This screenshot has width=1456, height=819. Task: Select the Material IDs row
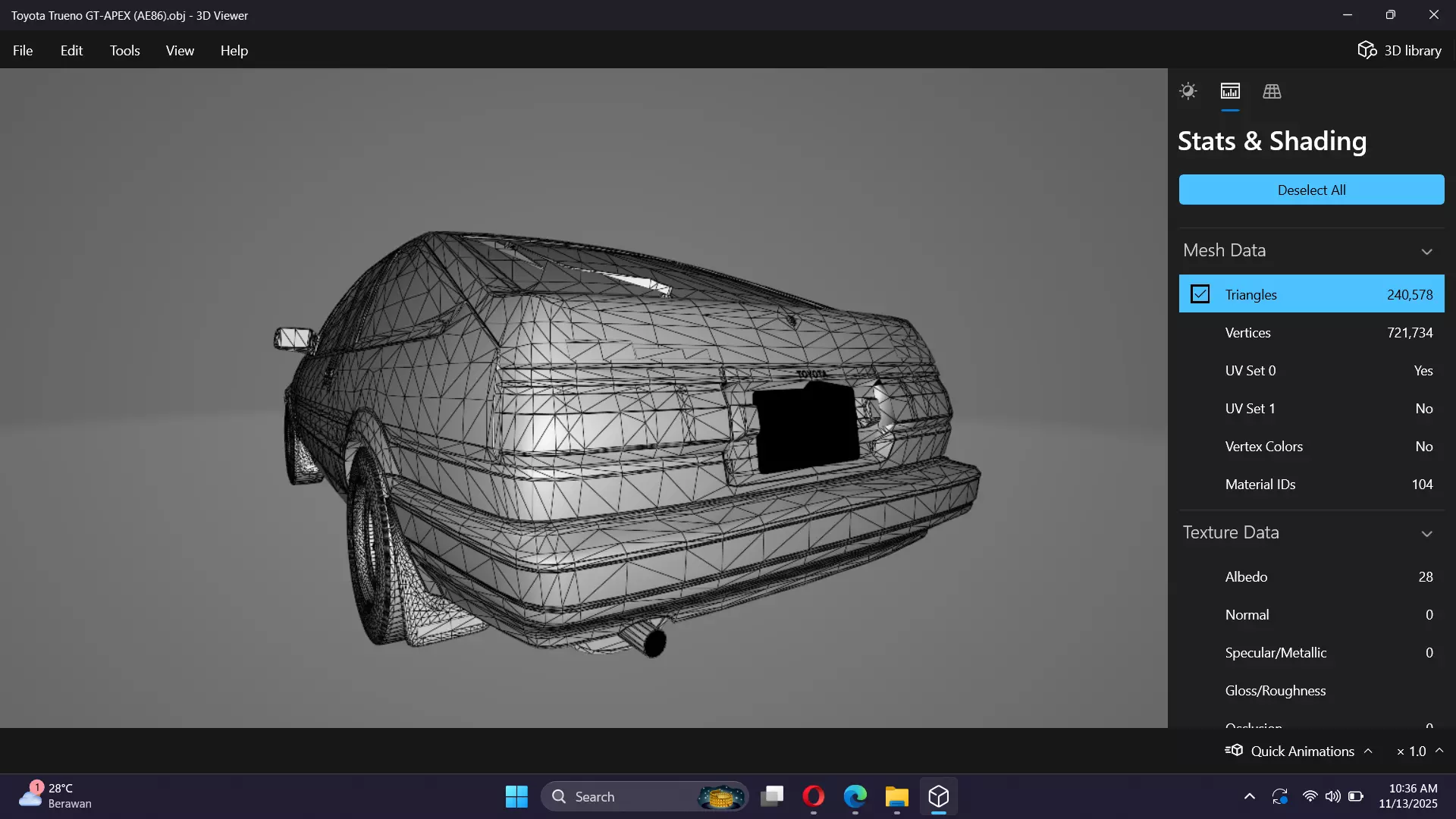1311,484
